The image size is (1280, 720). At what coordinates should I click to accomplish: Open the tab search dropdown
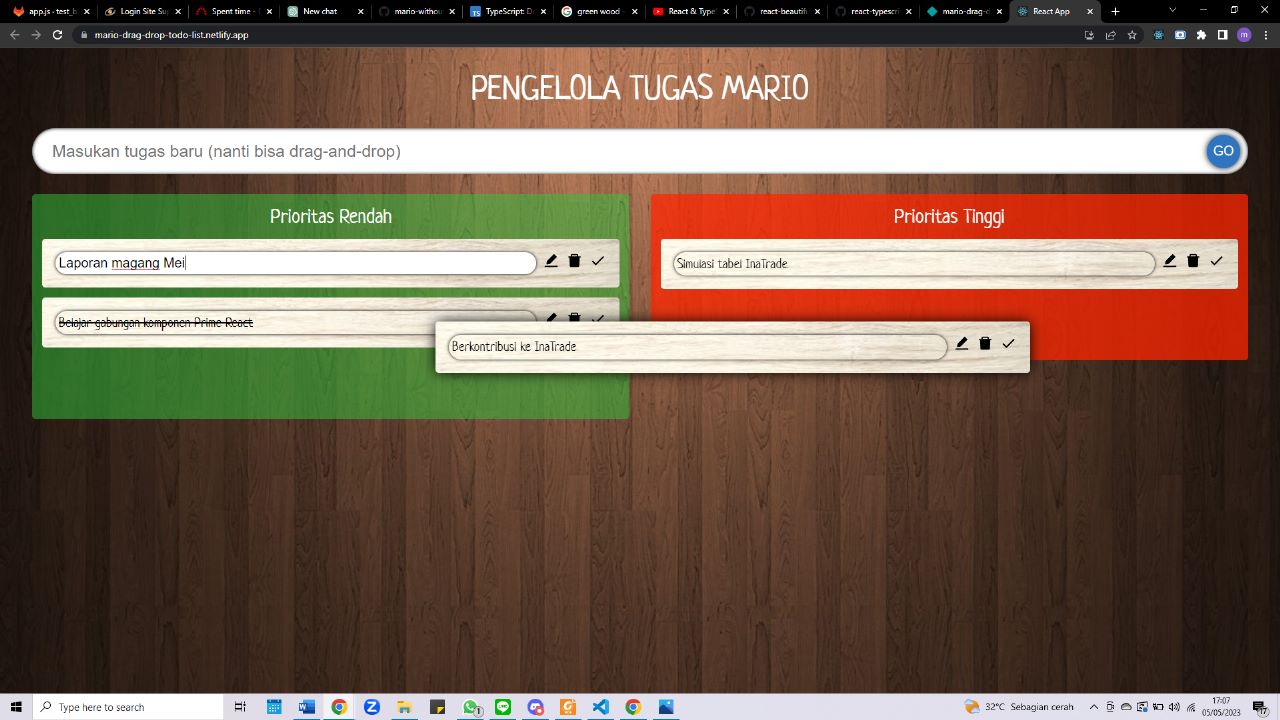pos(1173,10)
